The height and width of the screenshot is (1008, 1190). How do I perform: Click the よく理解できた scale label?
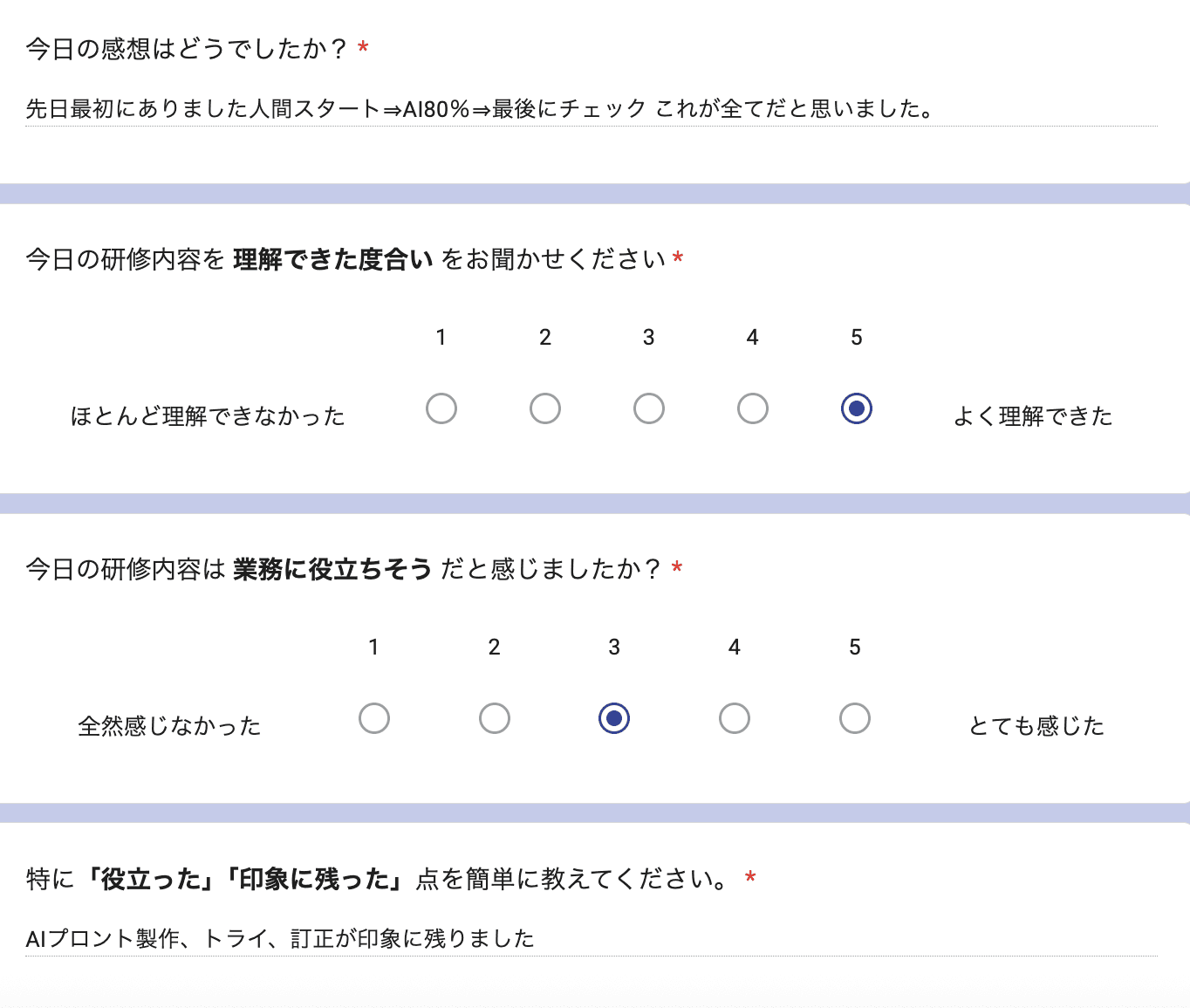(x=1033, y=416)
